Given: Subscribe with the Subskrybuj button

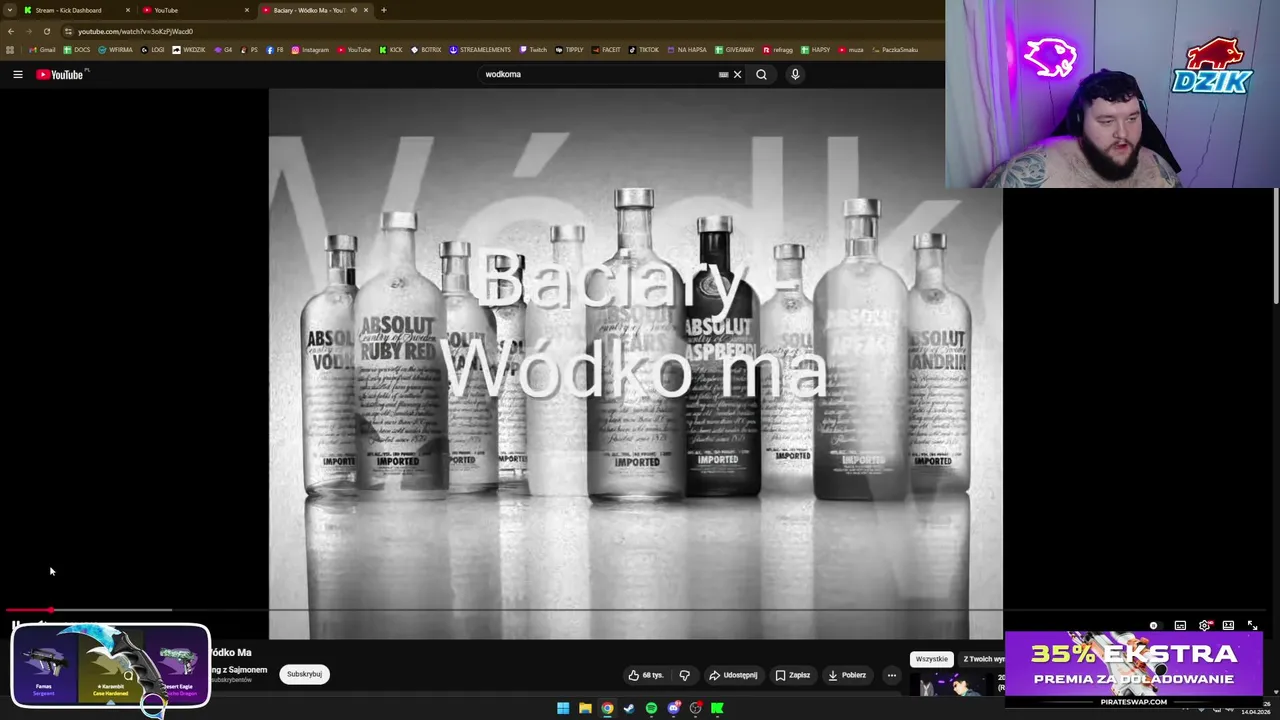Looking at the screenshot, I should (304, 674).
